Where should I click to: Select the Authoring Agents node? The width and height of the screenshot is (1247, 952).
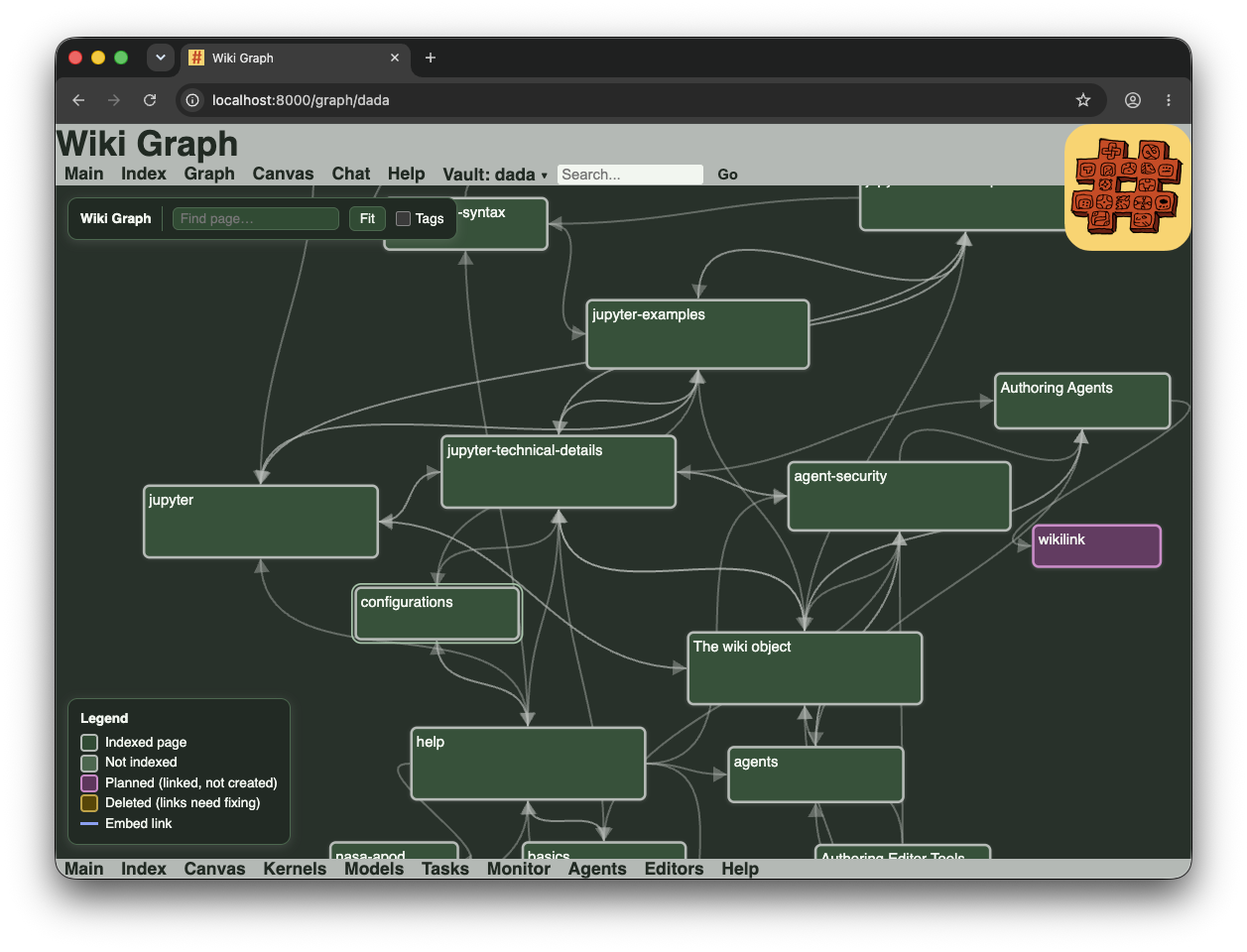tap(1082, 401)
